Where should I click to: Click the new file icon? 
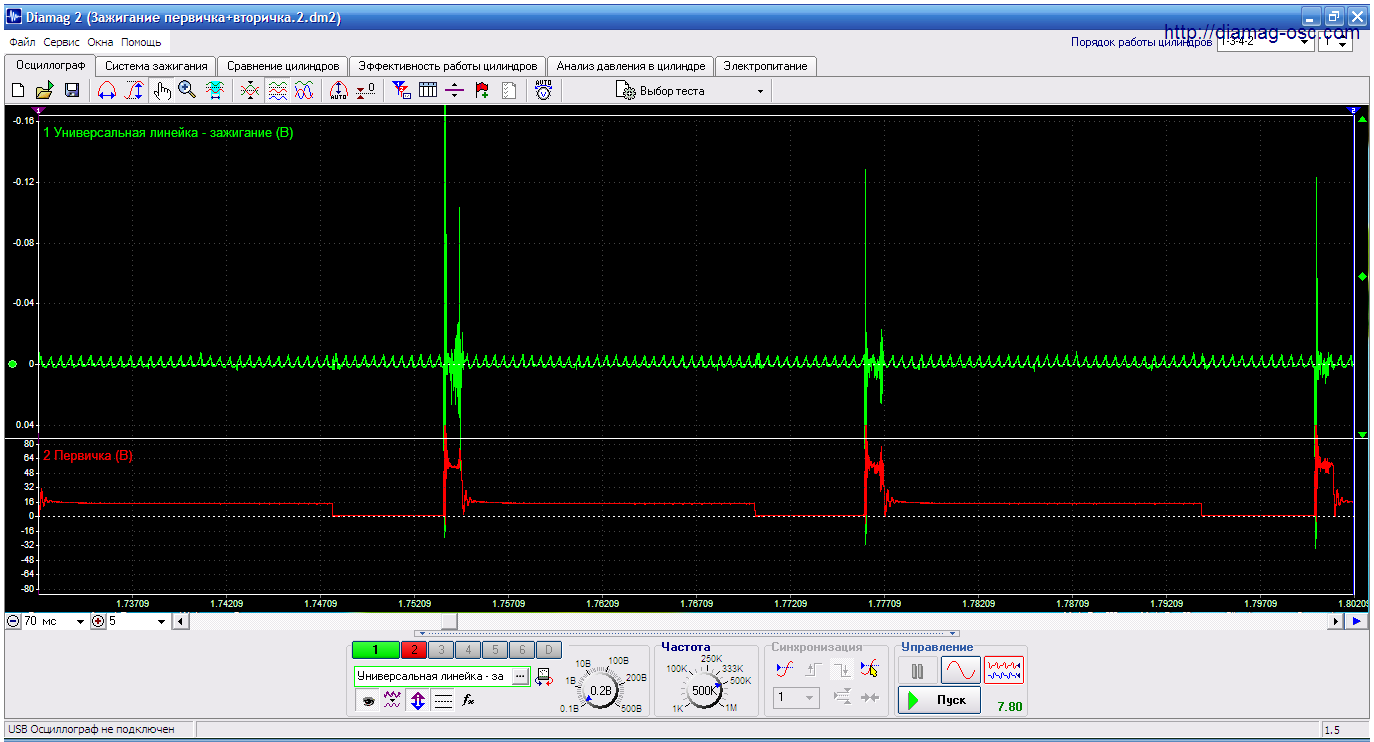pos(17,91)
